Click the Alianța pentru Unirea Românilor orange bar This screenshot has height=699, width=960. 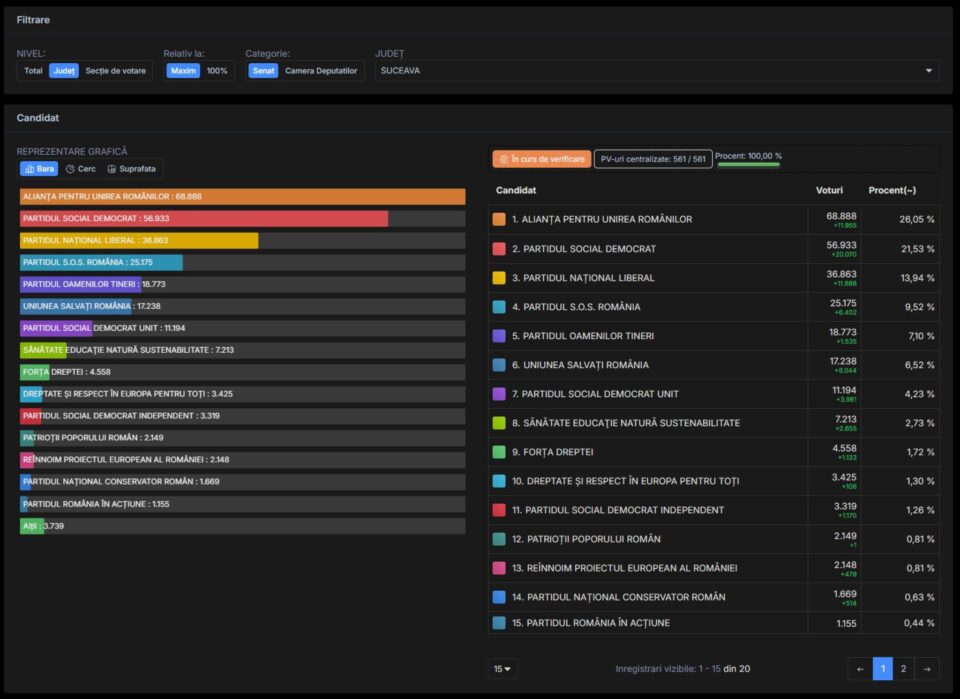pos(242,196)
